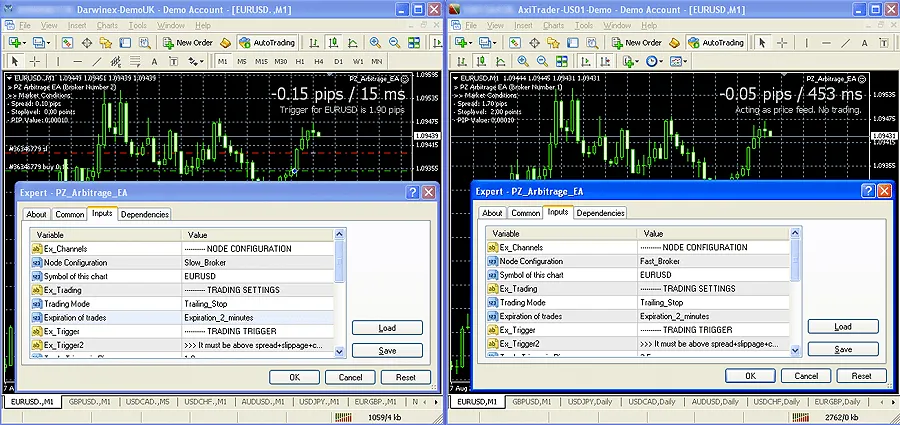Image resolution: width=900 pixels, height=425 pixels.
Task: Zoom out chart in AxiTrader window
Action: pos(542,61)
